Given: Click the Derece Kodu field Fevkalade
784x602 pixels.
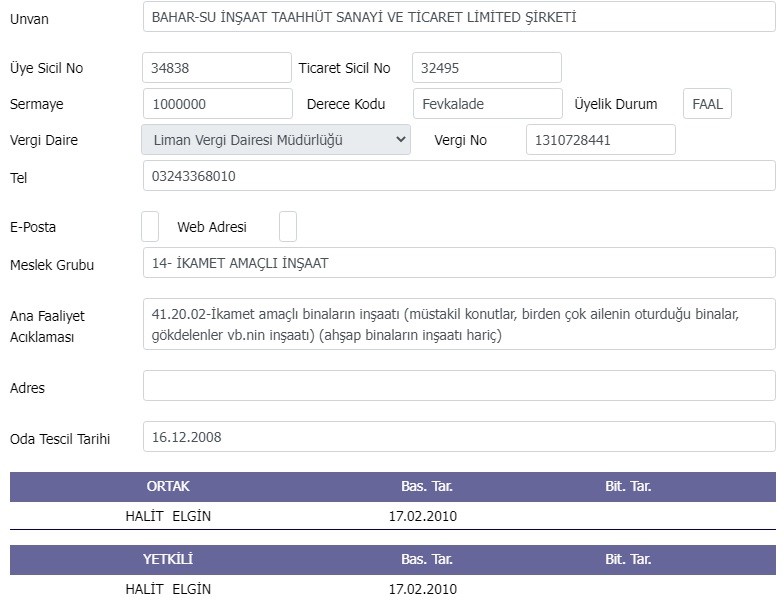Looking at the screenshot, I should click(x=488, y=104).
